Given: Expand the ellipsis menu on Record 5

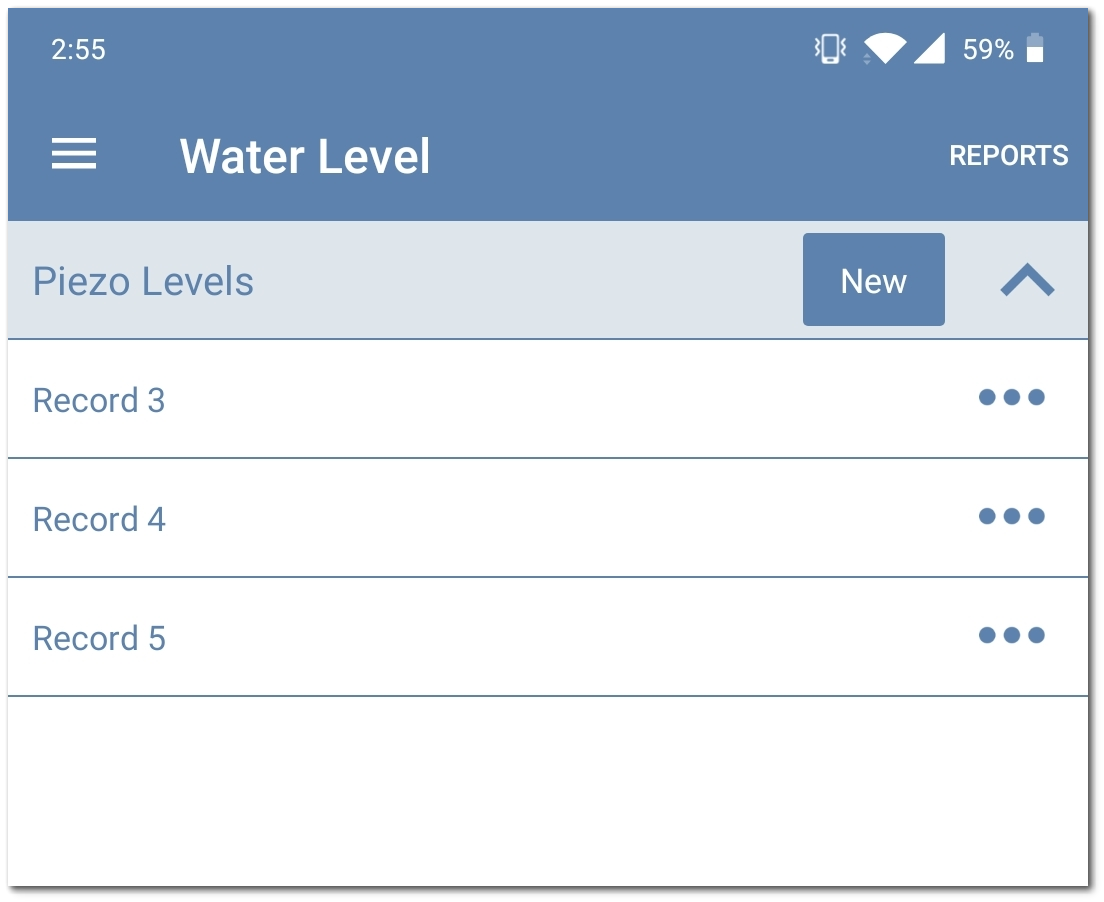Looking at the screenshot, I should [1011, 635].
